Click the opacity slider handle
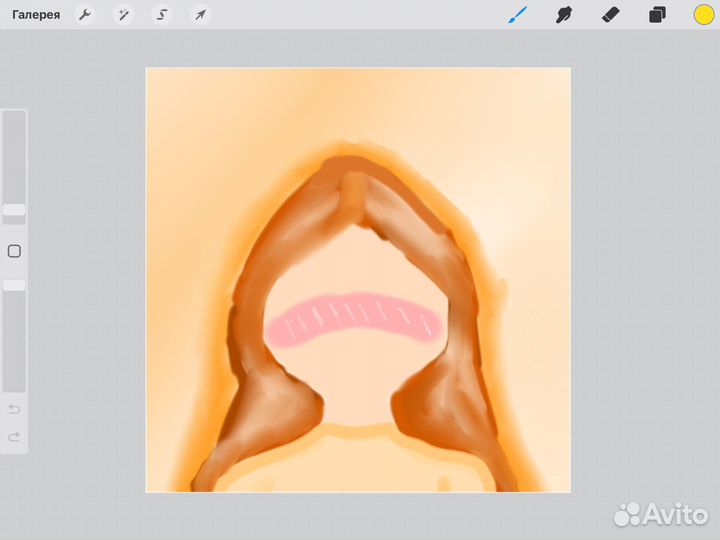The image size is (720, 540). 14,285
